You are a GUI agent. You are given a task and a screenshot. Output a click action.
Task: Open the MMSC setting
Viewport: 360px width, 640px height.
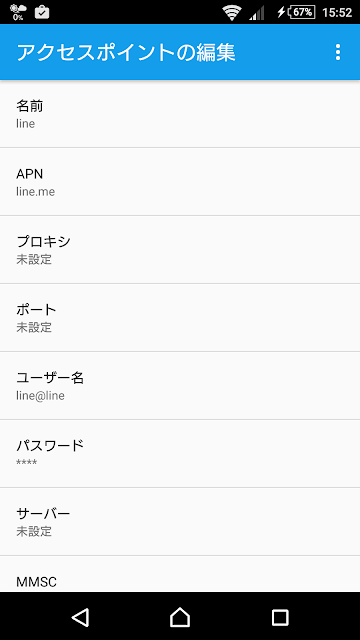click(x=180, y=574)
